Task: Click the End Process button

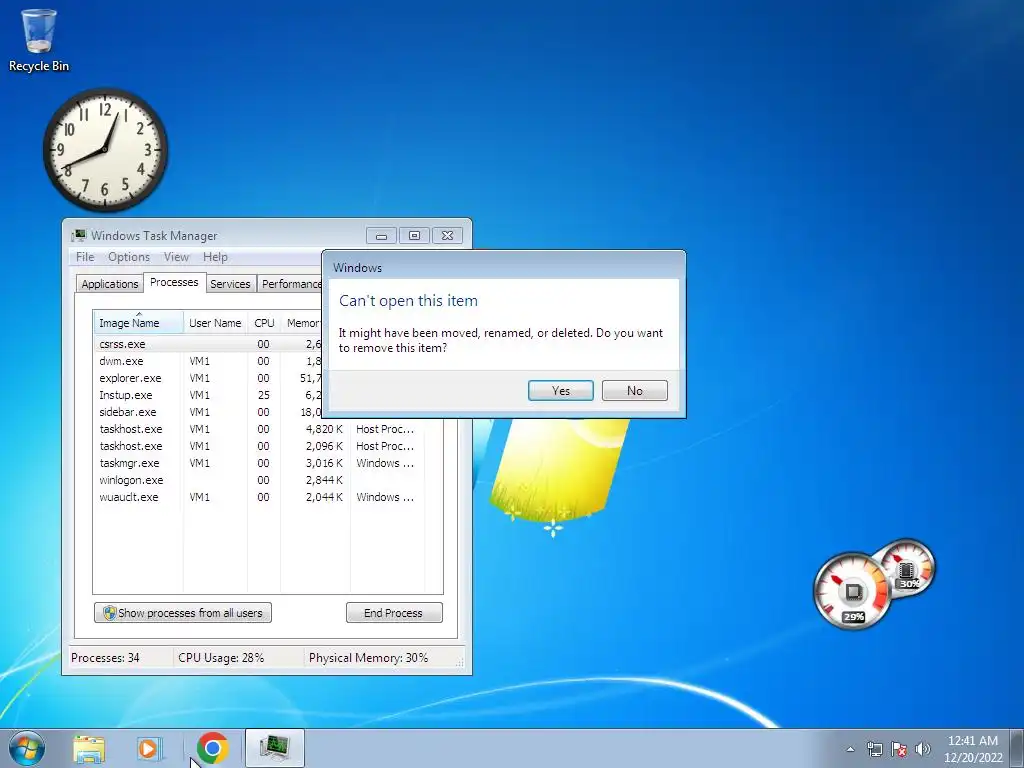Action: tap(394, 613)
